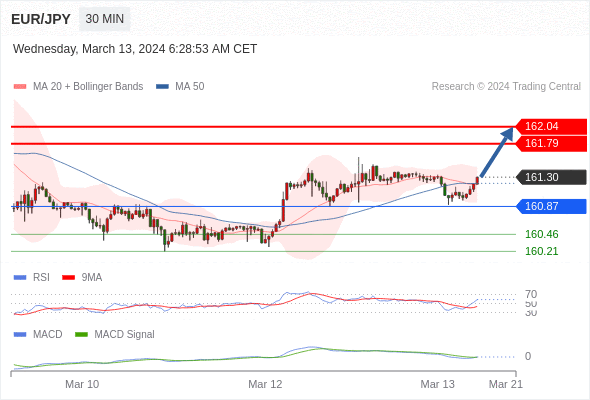Select the 162.04 resistance price label
Viewport: 590px width, 400px height.
[x=551, y=126]
